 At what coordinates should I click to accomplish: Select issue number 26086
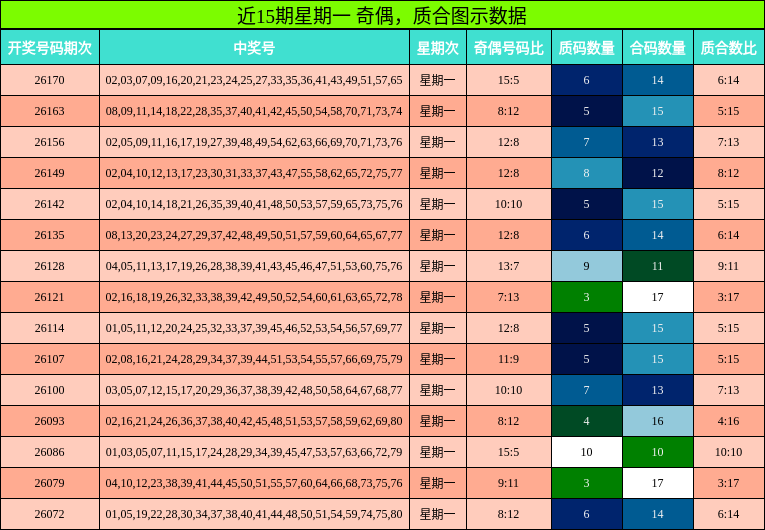49,452
